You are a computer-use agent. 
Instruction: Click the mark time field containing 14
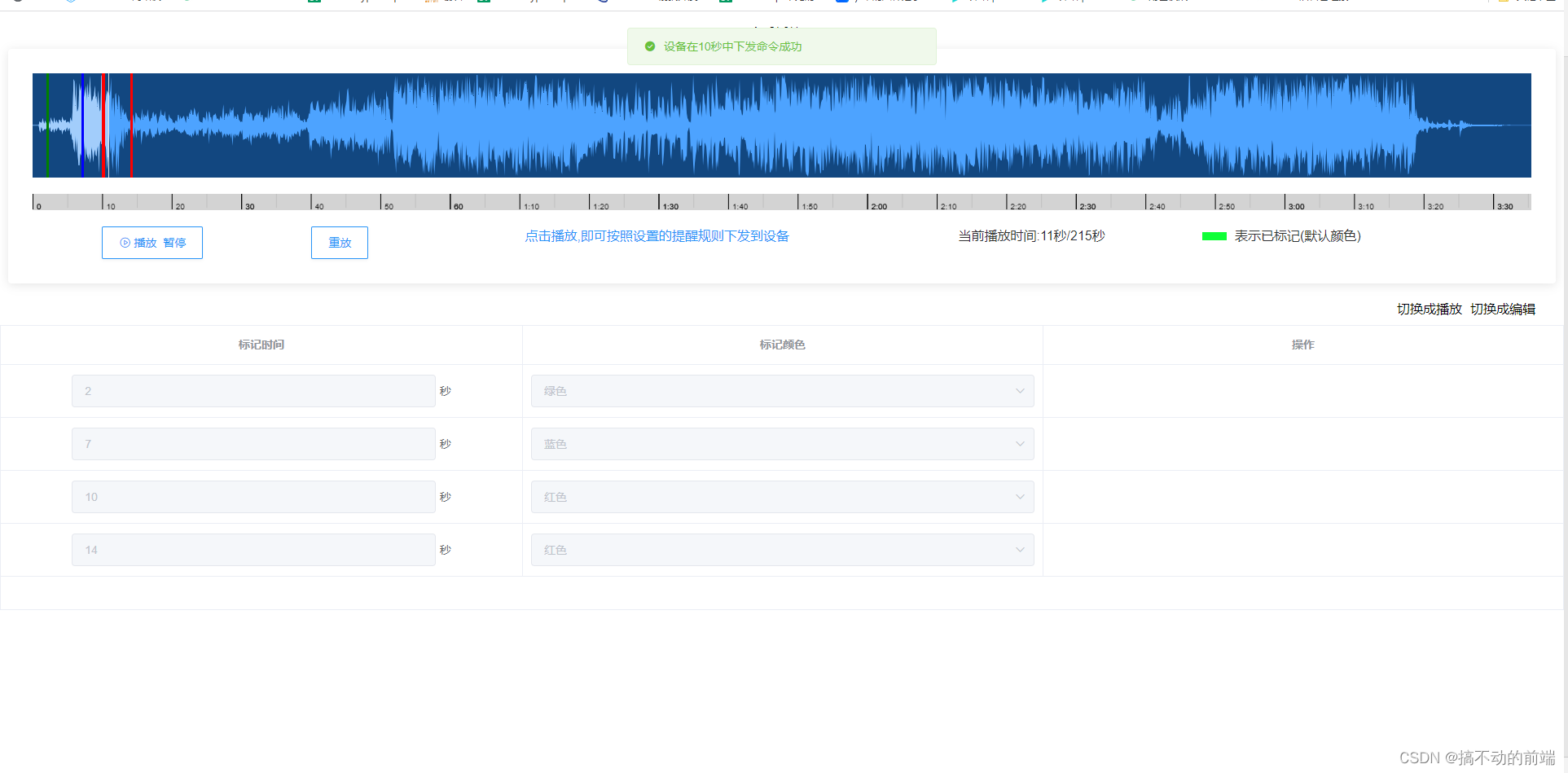(x=253, y=550)
